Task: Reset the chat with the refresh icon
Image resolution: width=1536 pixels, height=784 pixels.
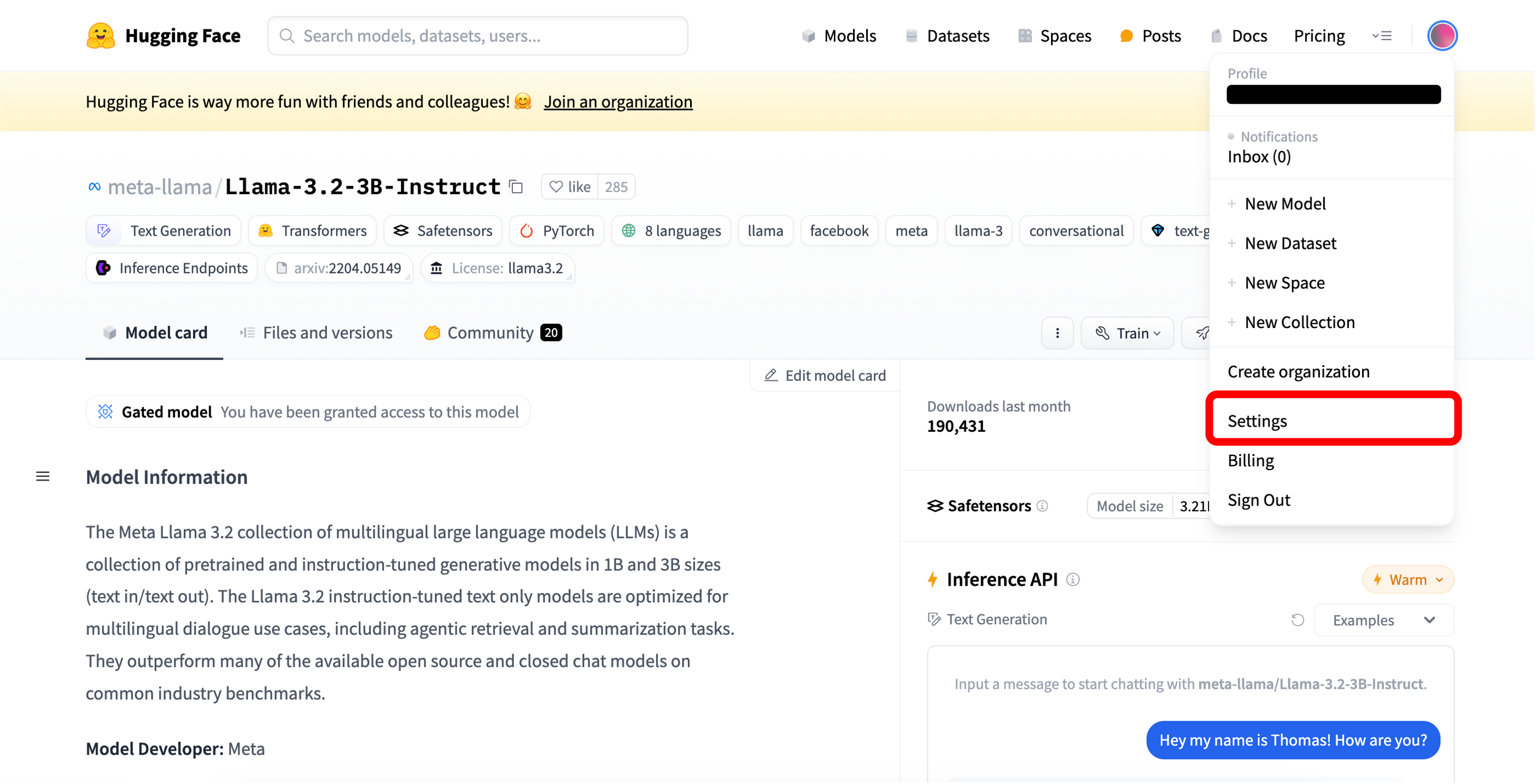Action: click(x=1298, y=620)
